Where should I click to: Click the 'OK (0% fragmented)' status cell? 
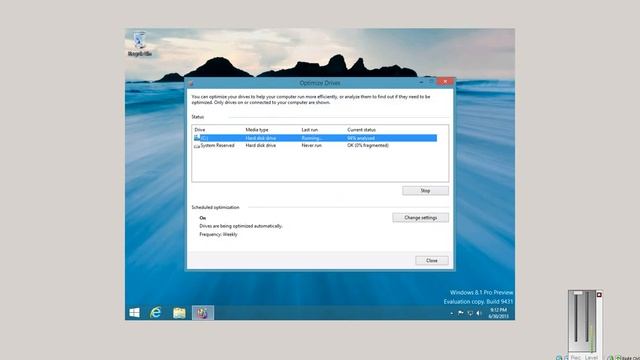368,145
